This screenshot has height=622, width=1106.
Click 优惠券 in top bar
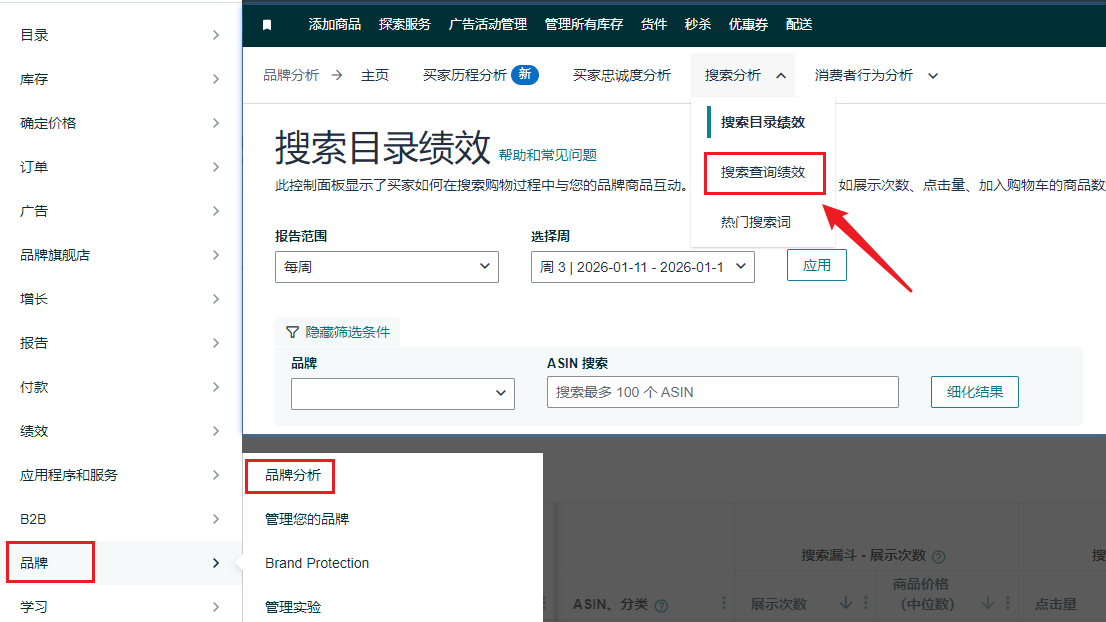(x=748, y=25)
